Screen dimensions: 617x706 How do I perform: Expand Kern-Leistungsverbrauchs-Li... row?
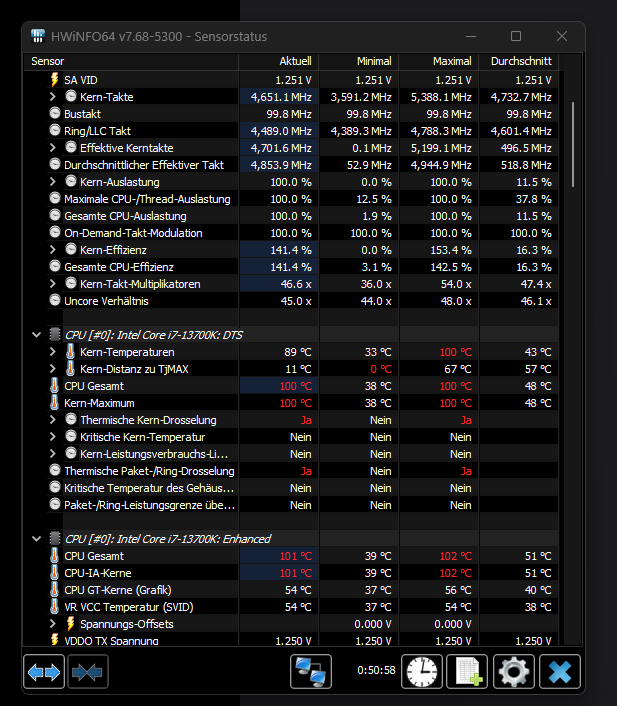[53, 454]
